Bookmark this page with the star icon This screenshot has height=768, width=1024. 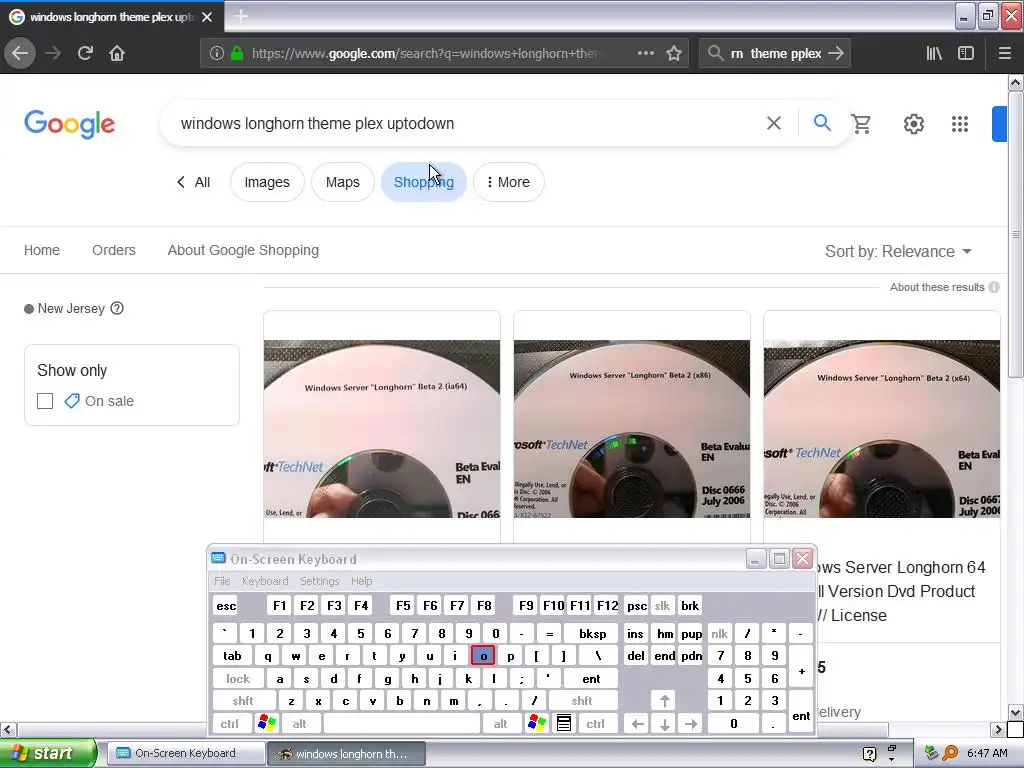coord(674,53)
